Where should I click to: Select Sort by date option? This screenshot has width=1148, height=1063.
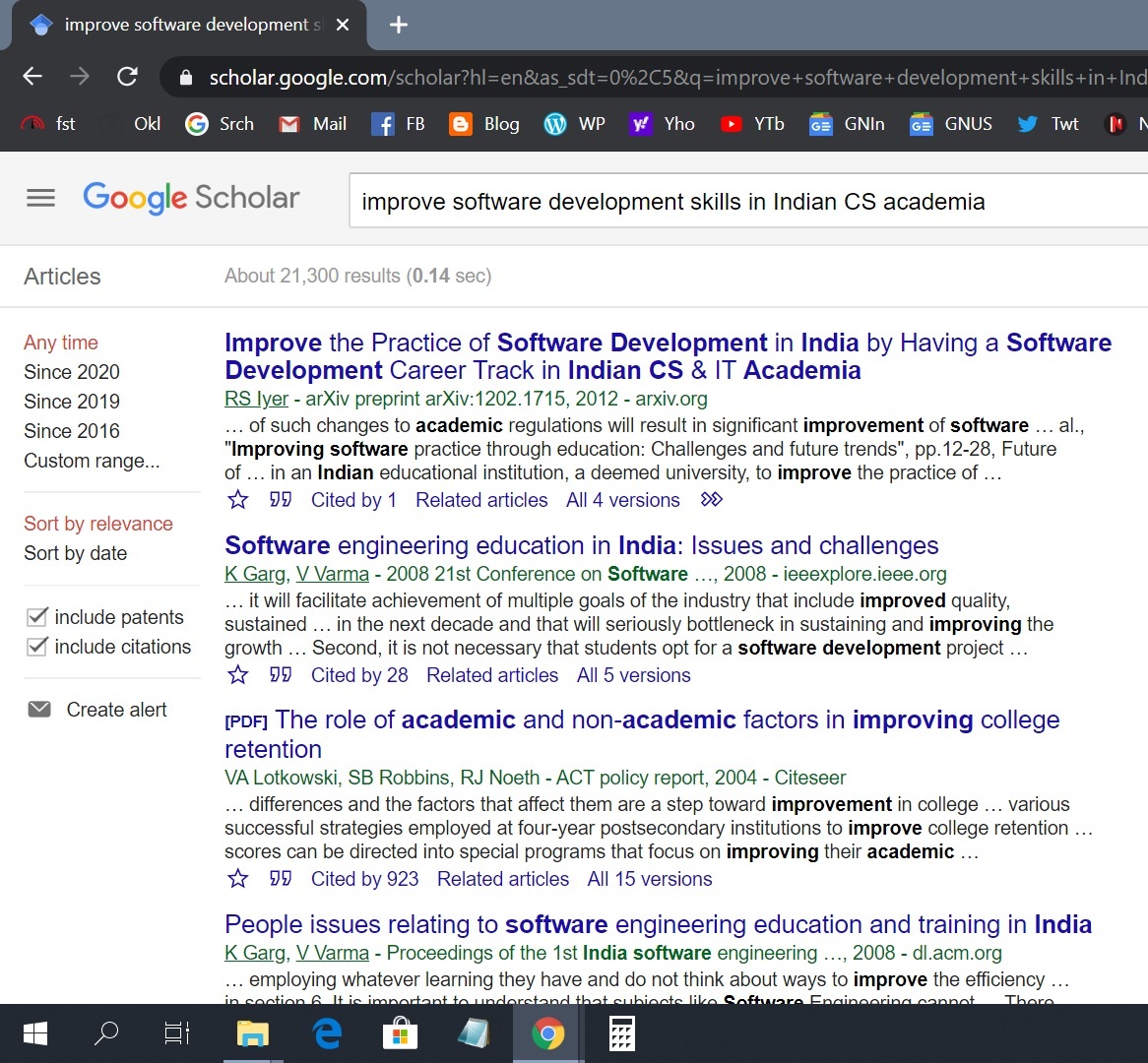click(x=76, y=553)
